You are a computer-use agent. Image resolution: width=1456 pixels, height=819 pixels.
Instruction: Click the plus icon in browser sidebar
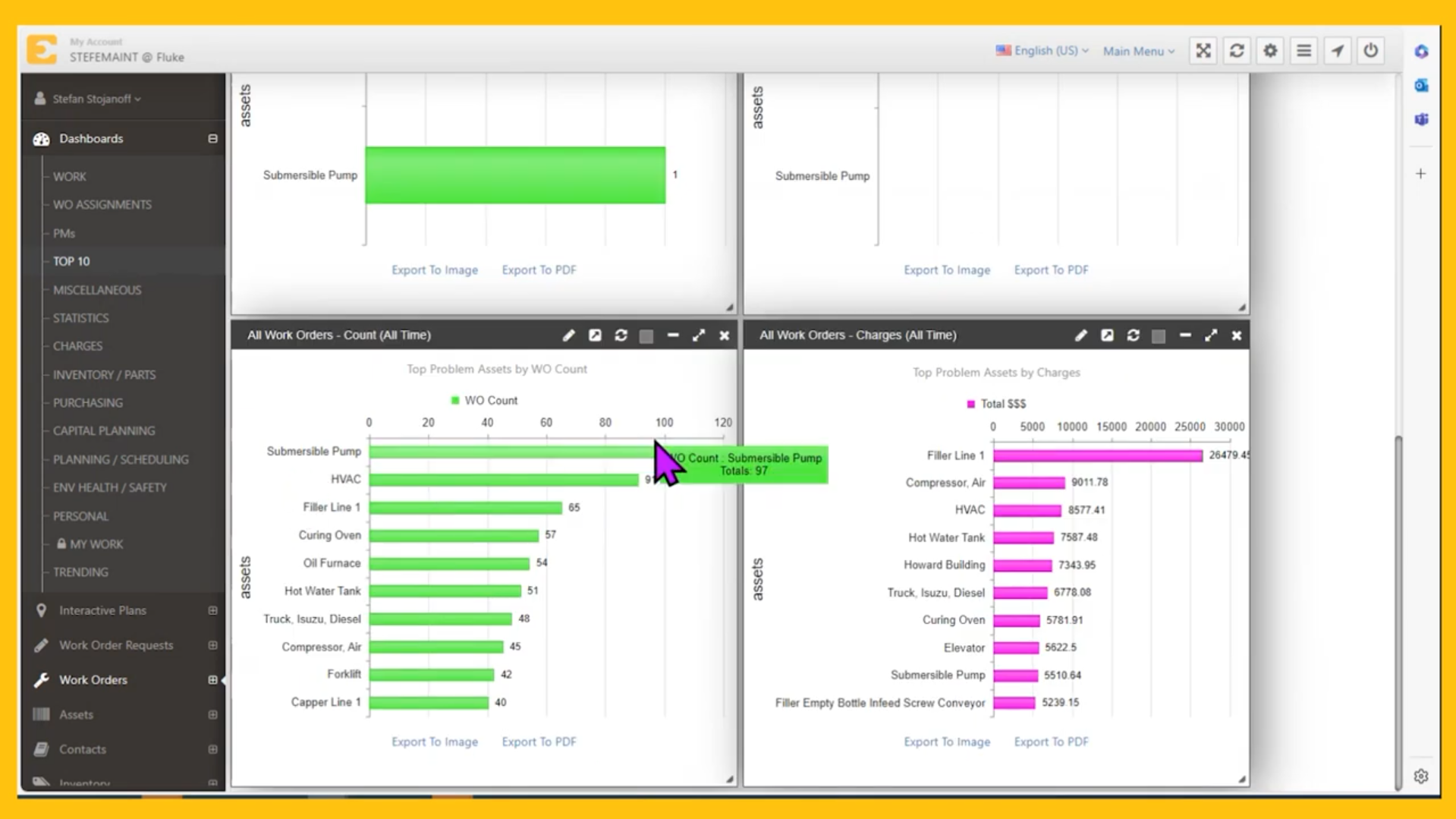tap(1421, 174)
